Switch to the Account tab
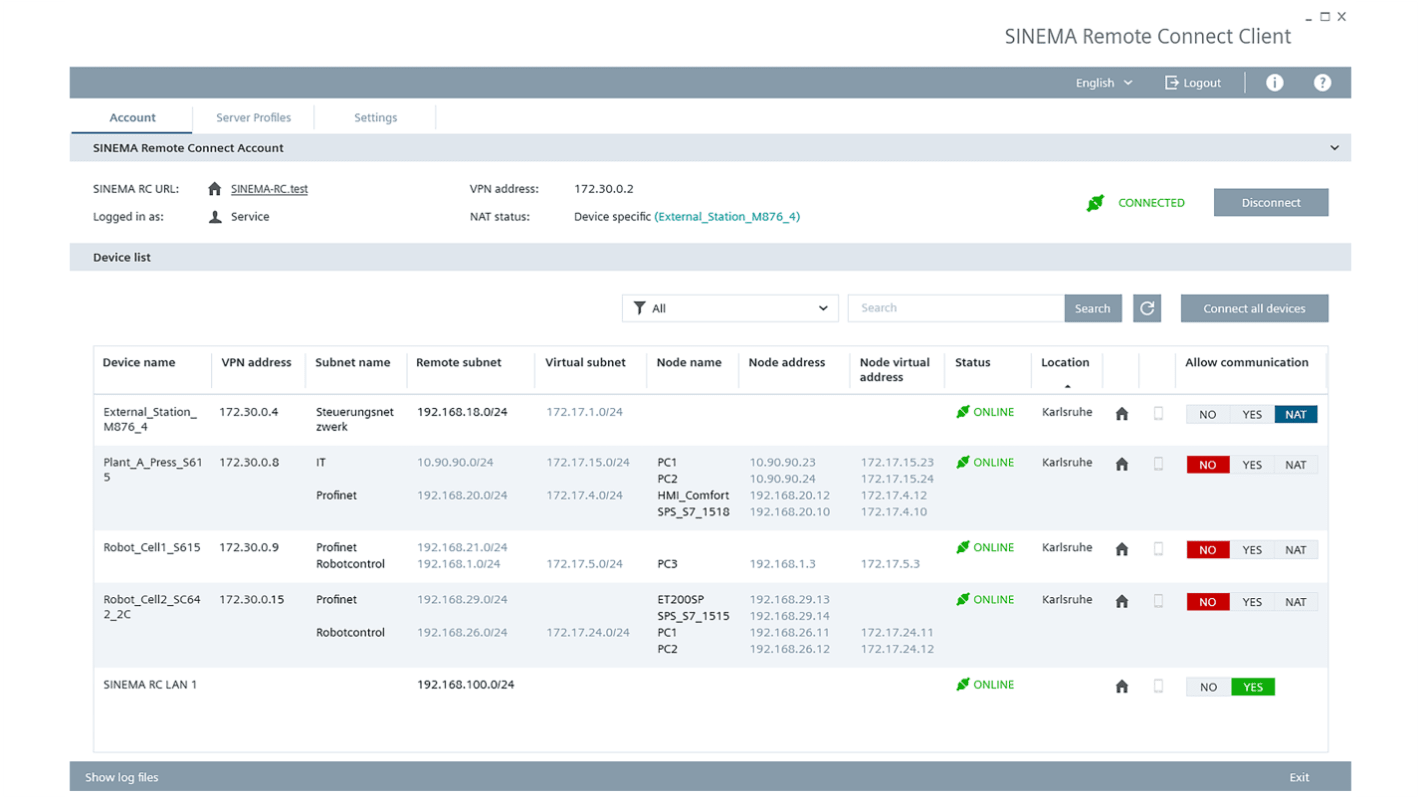Screen dimensions: 1420x798 click(x=132, y=118)
